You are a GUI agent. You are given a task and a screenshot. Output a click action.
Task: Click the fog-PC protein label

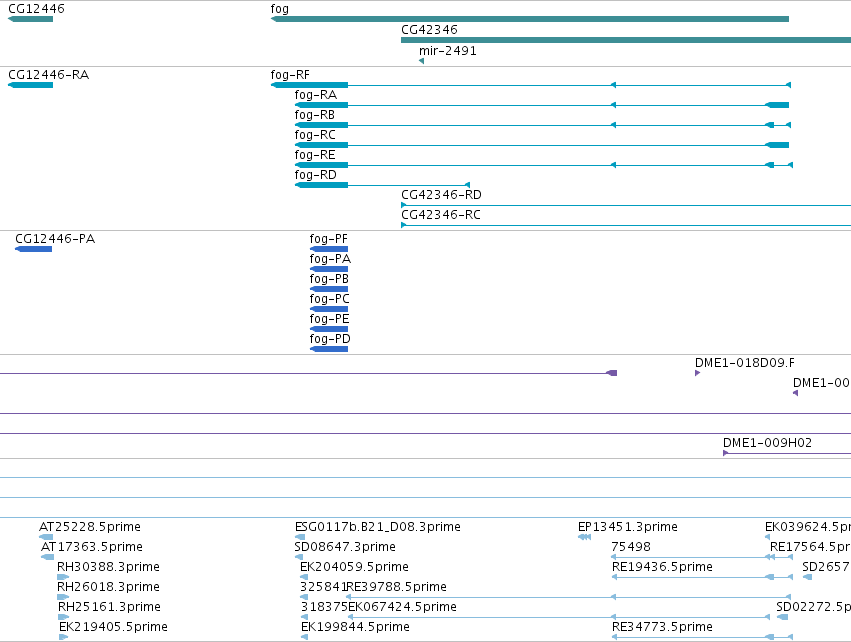point(329,299)
